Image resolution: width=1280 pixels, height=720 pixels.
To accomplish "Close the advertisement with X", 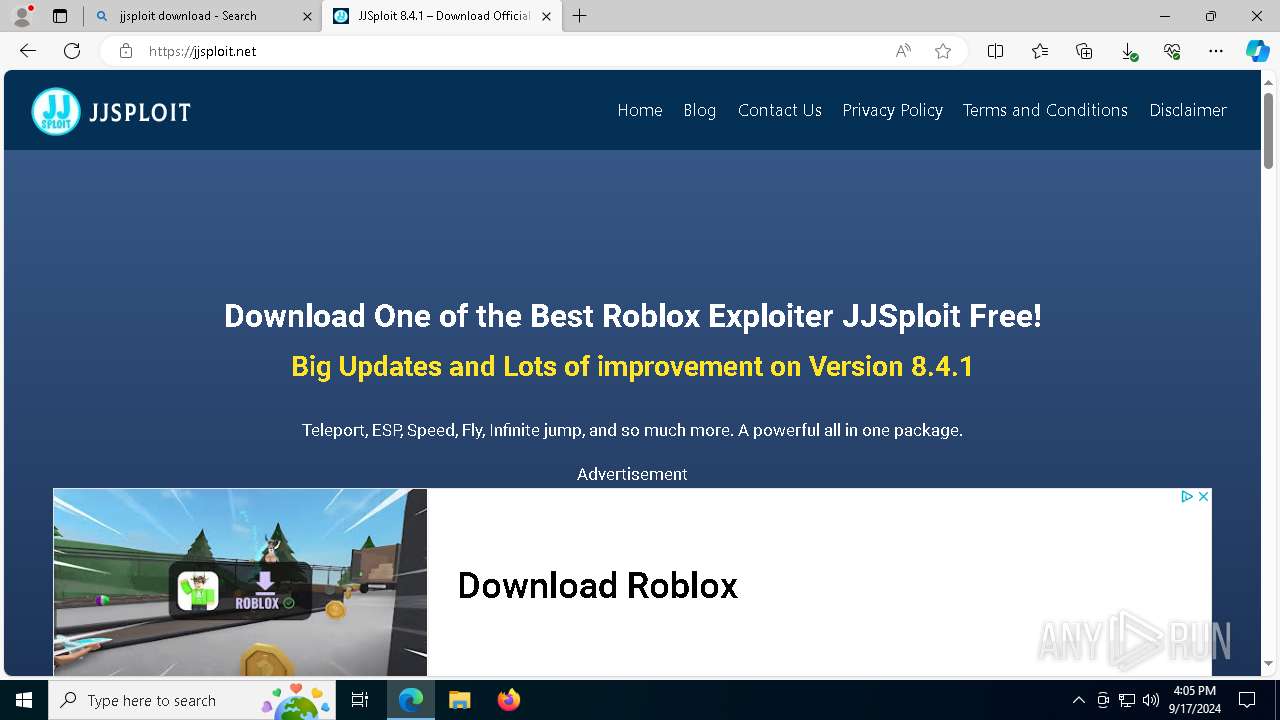I will [1203, 496].
